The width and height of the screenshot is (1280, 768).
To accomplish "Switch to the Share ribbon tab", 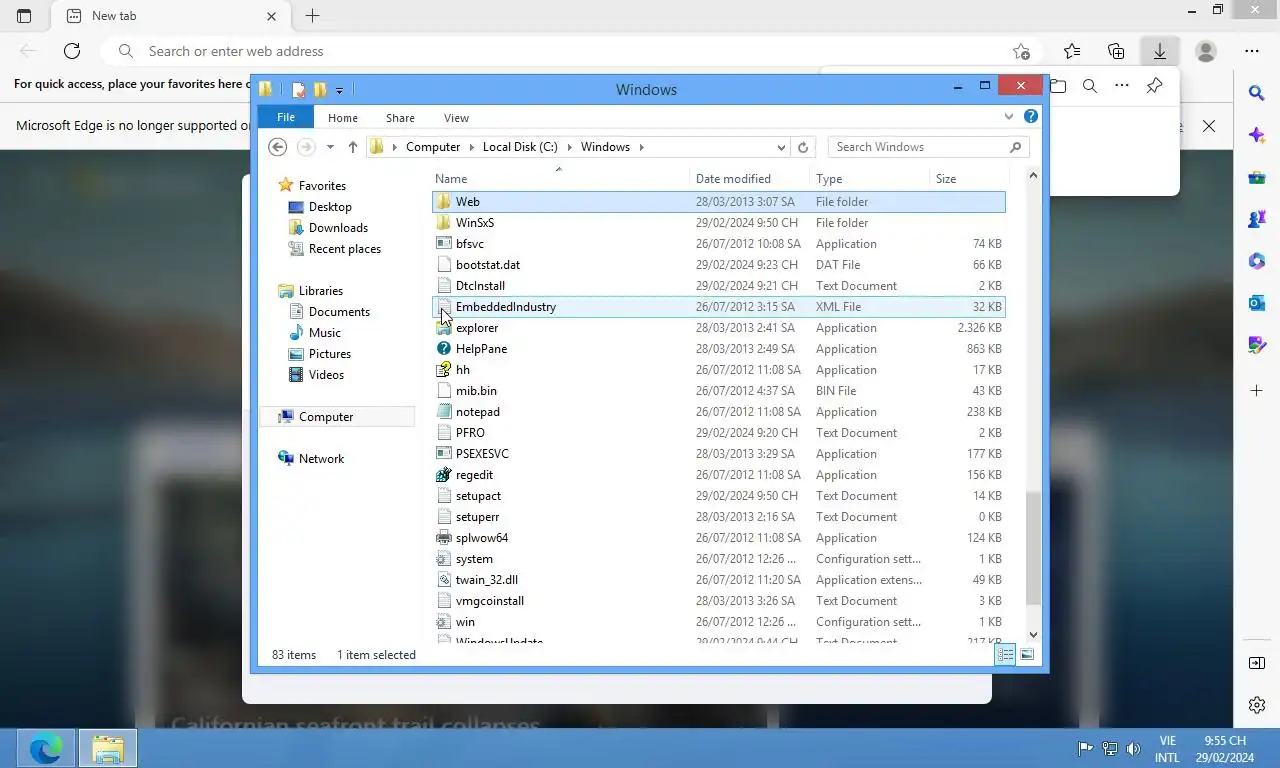I will coord(400,118).
